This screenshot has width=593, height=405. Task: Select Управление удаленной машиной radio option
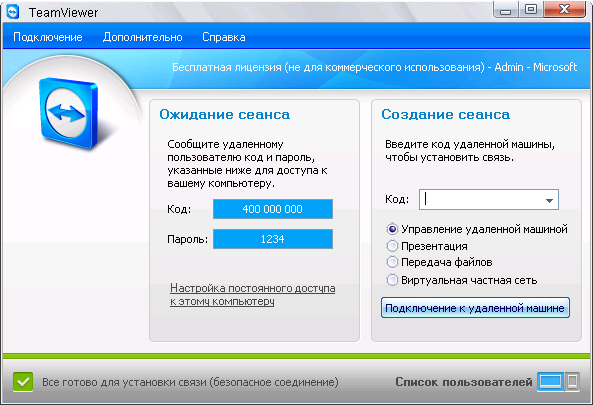tap(392, 229)
